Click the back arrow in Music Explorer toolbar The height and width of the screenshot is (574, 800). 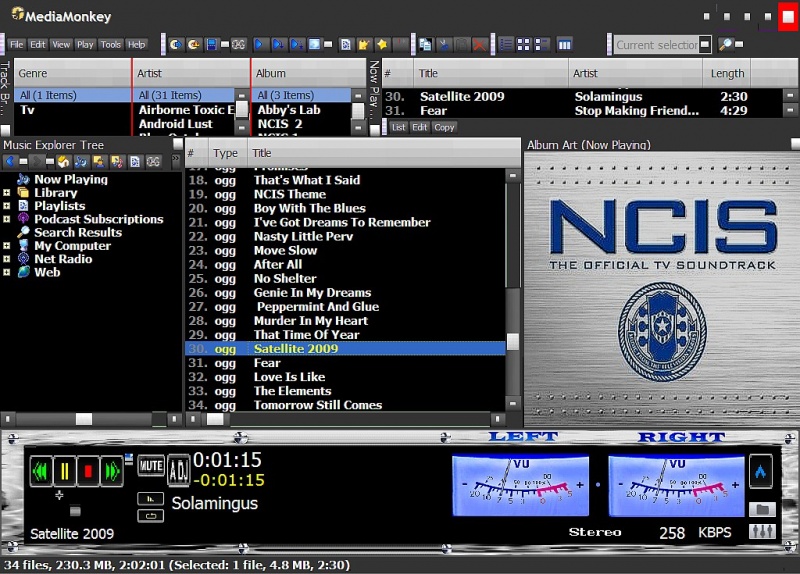[10, 161]
